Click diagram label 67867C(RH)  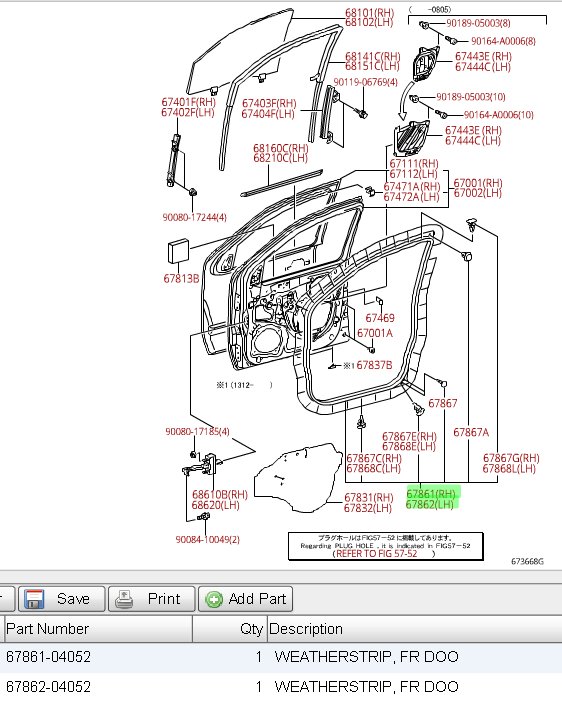(x=374, y=458)
